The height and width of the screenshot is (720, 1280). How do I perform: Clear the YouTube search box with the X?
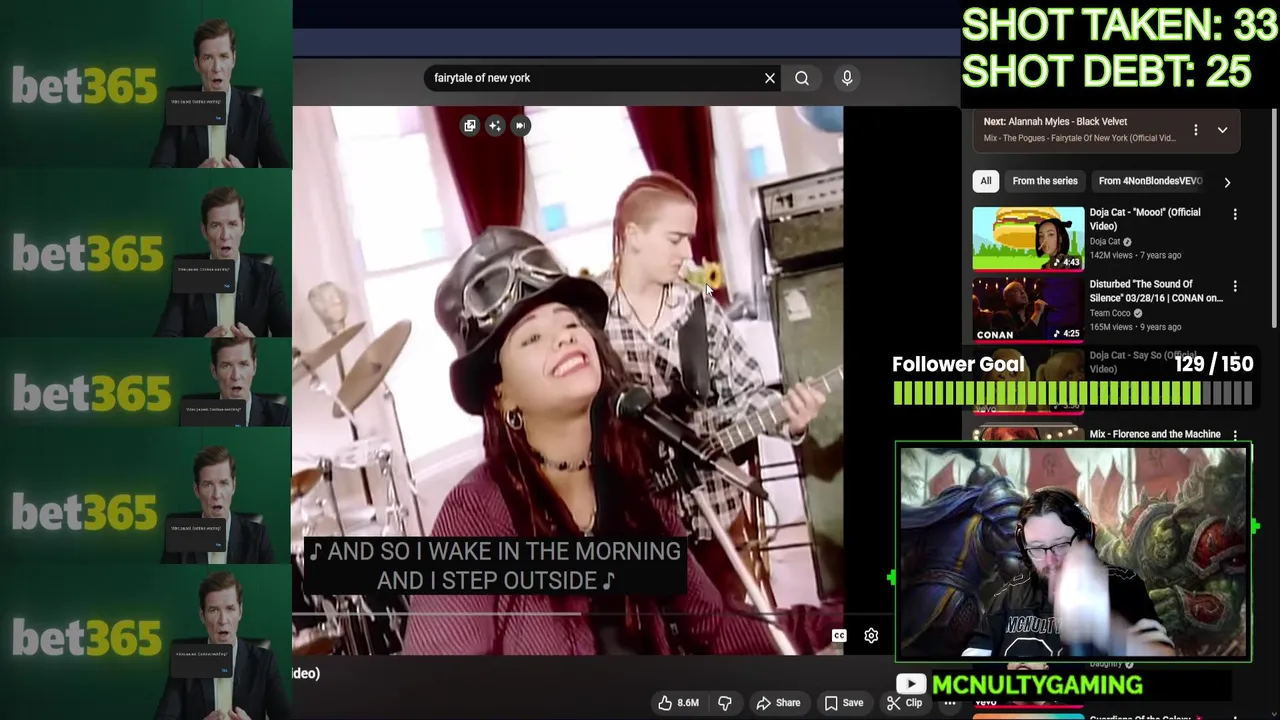pyautogui.click(x=770, y=78)
